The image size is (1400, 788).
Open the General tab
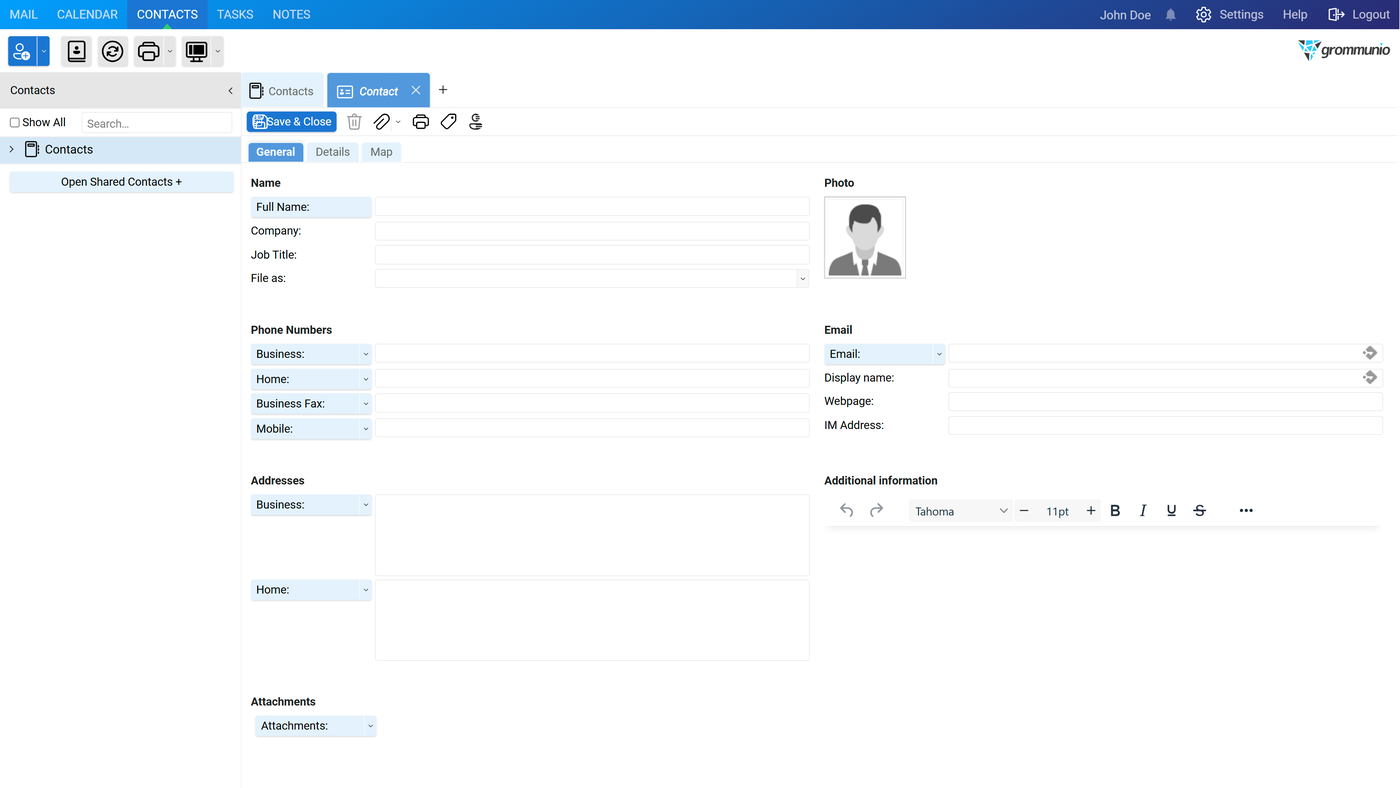click(x=276, y=152)
